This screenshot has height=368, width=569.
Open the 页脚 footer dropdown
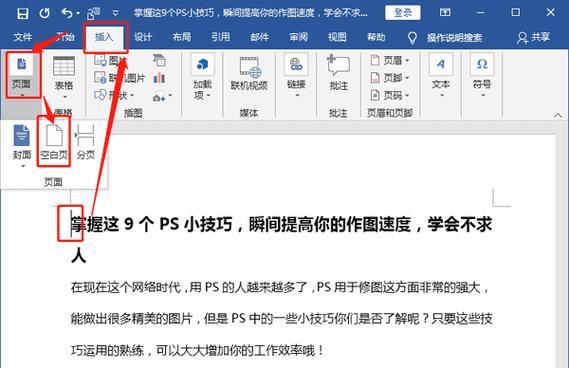[x=390, y=78]
